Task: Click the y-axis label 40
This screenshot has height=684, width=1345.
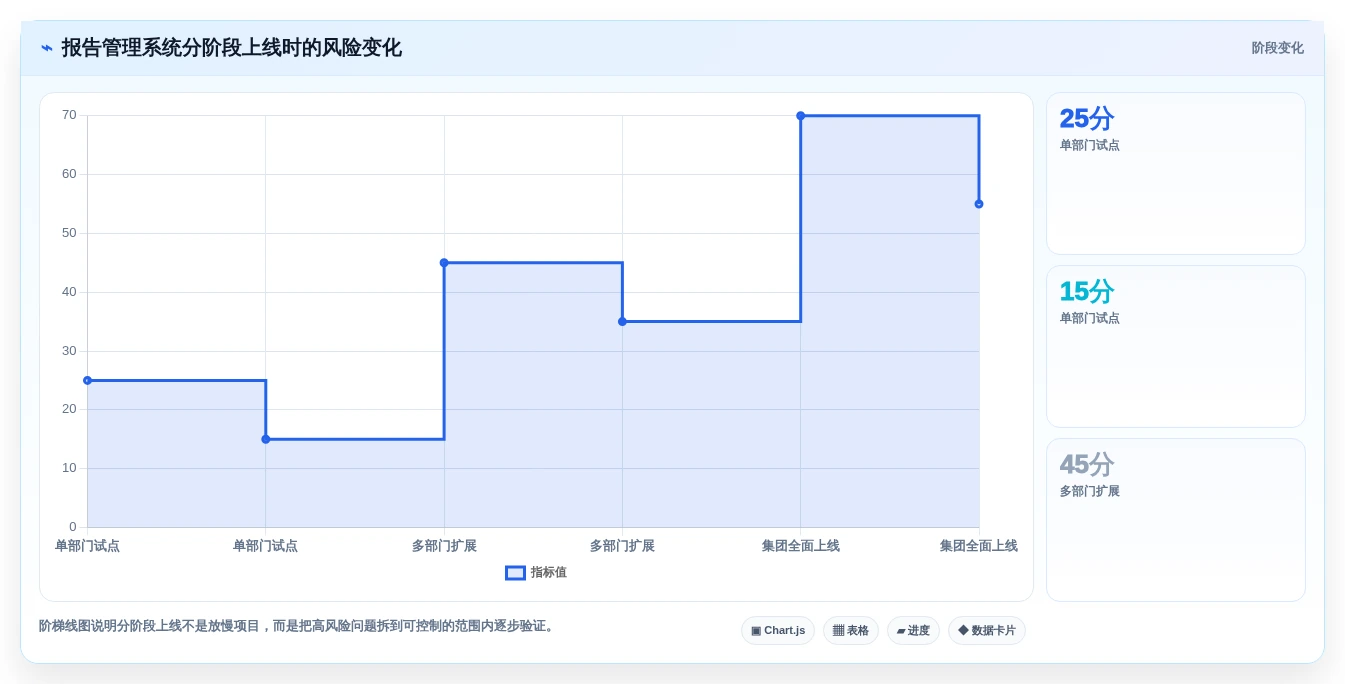Action: pos(69,292)
